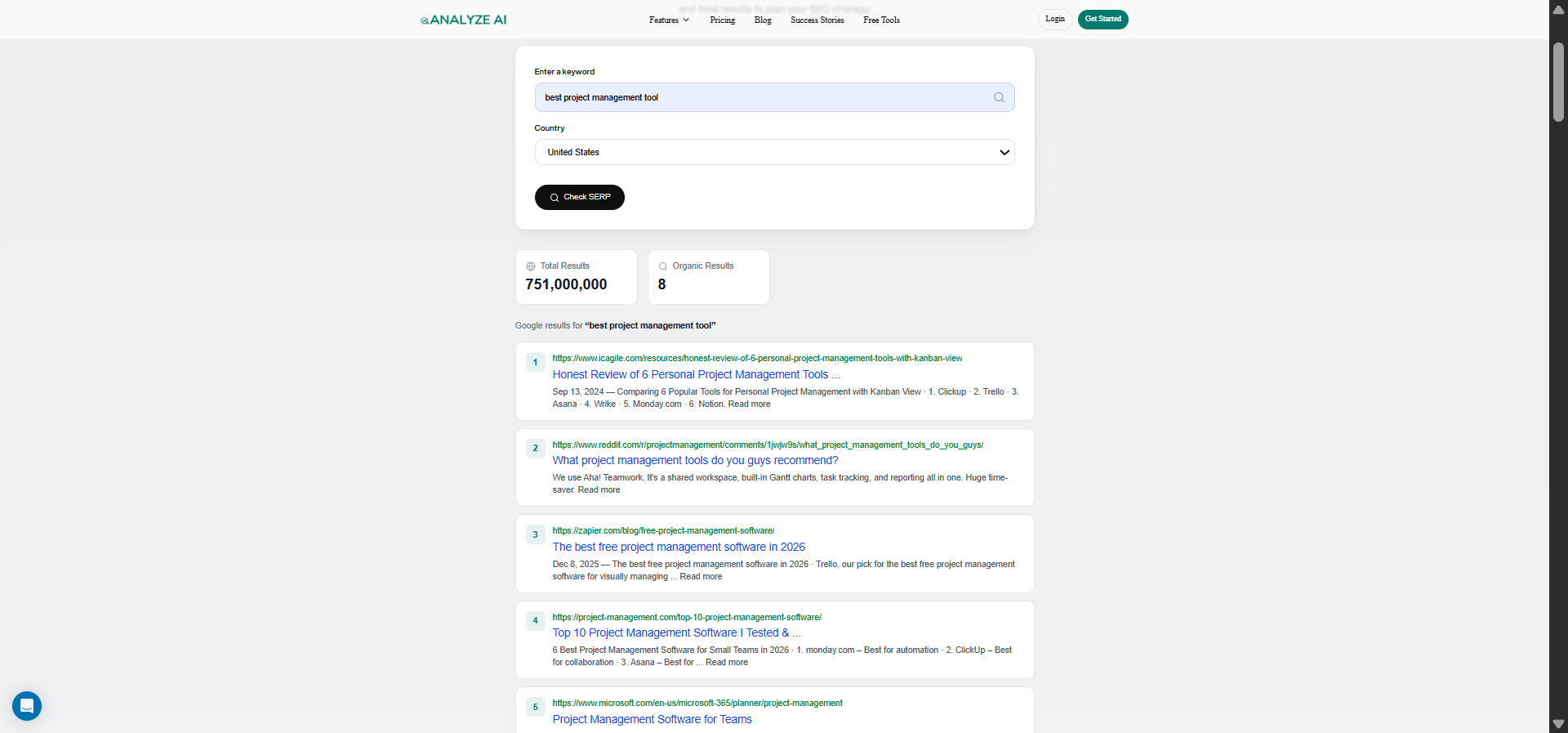Click Read more in the zapier result
The image size is (1568, 733).
[701, 576]
